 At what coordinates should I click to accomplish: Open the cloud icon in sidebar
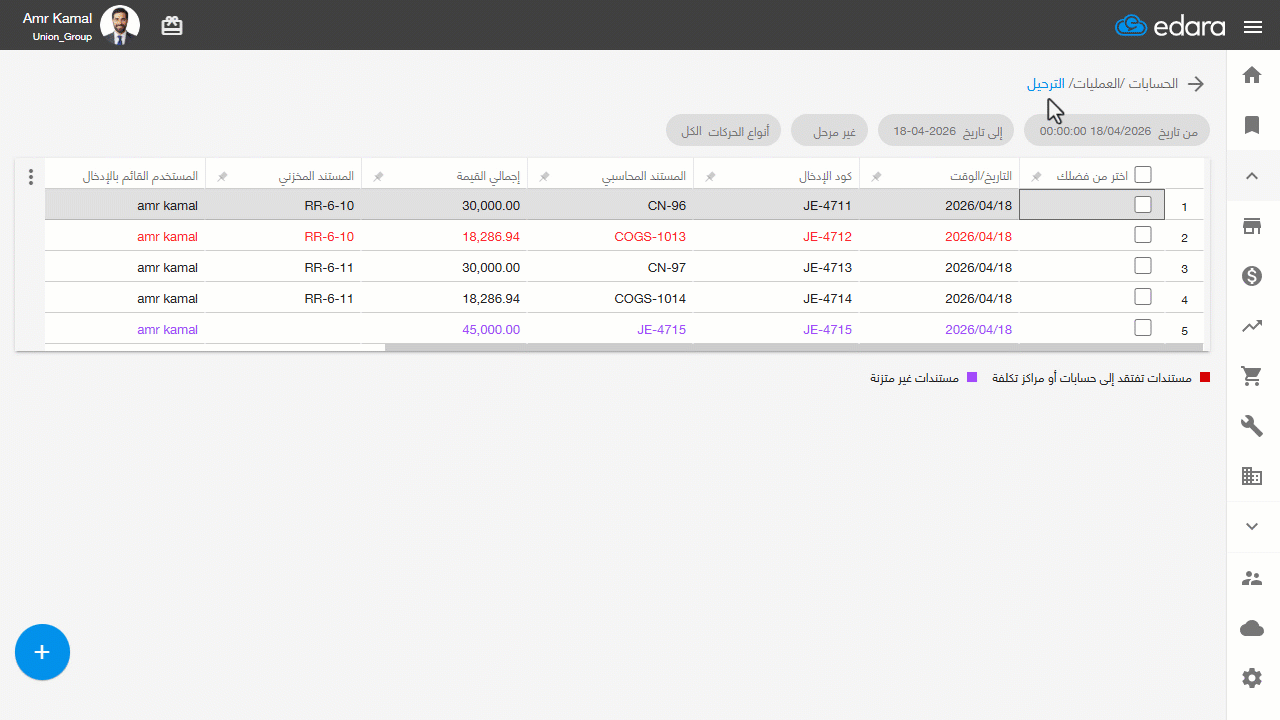point(1252,628)
